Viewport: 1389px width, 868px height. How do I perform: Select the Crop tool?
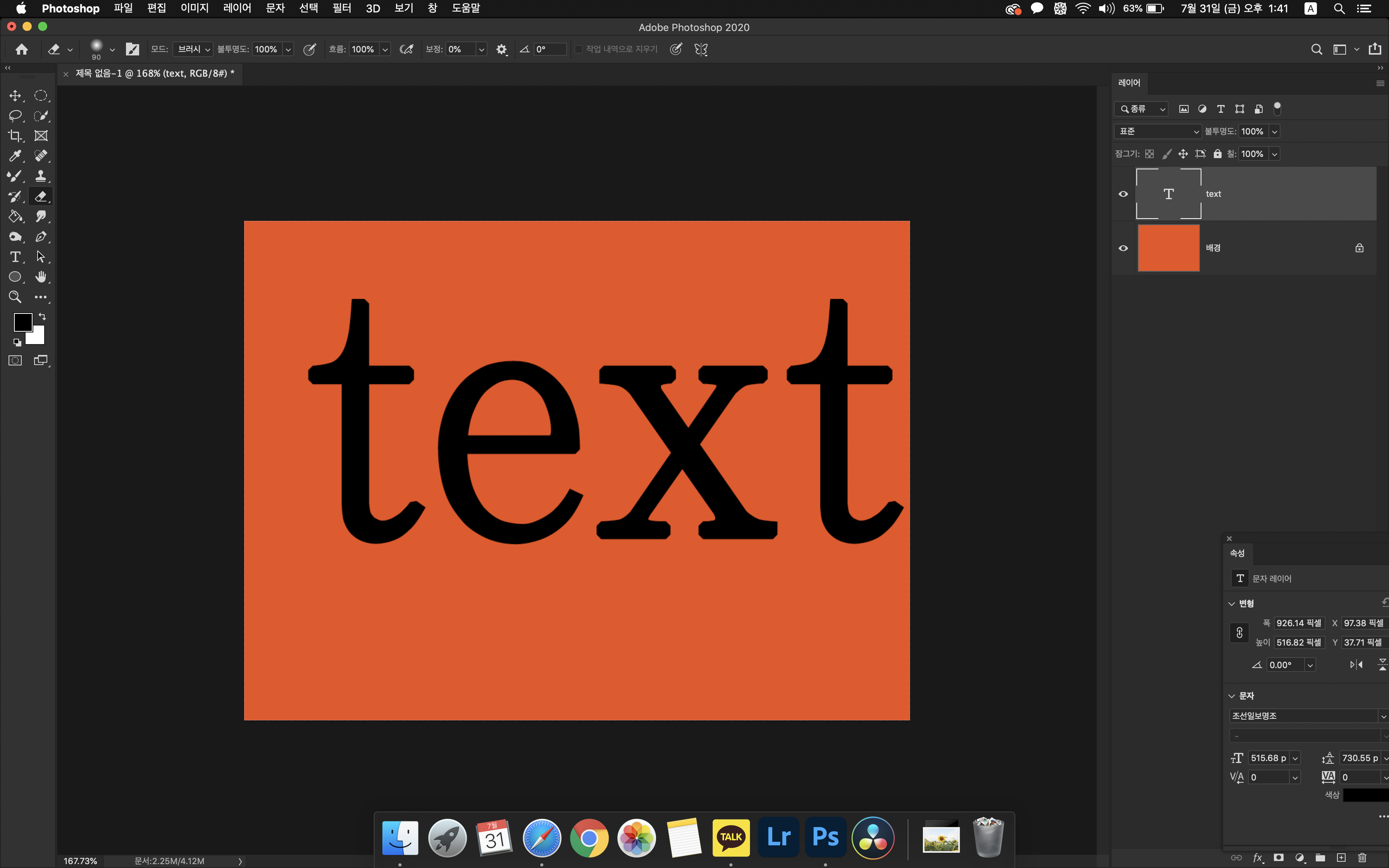pyautogui.click(x=16, y=136)
